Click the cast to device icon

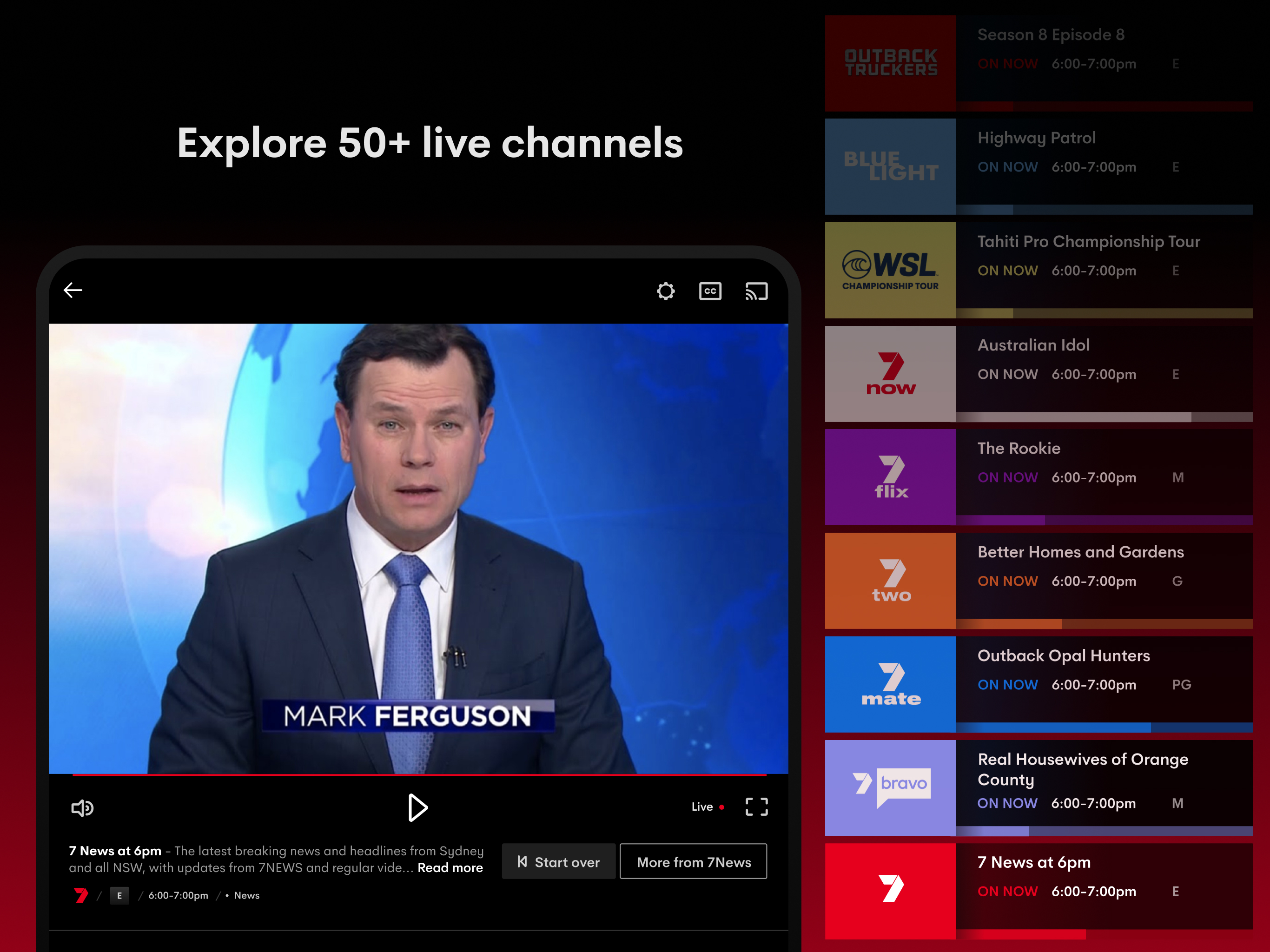tap(756, 291)
